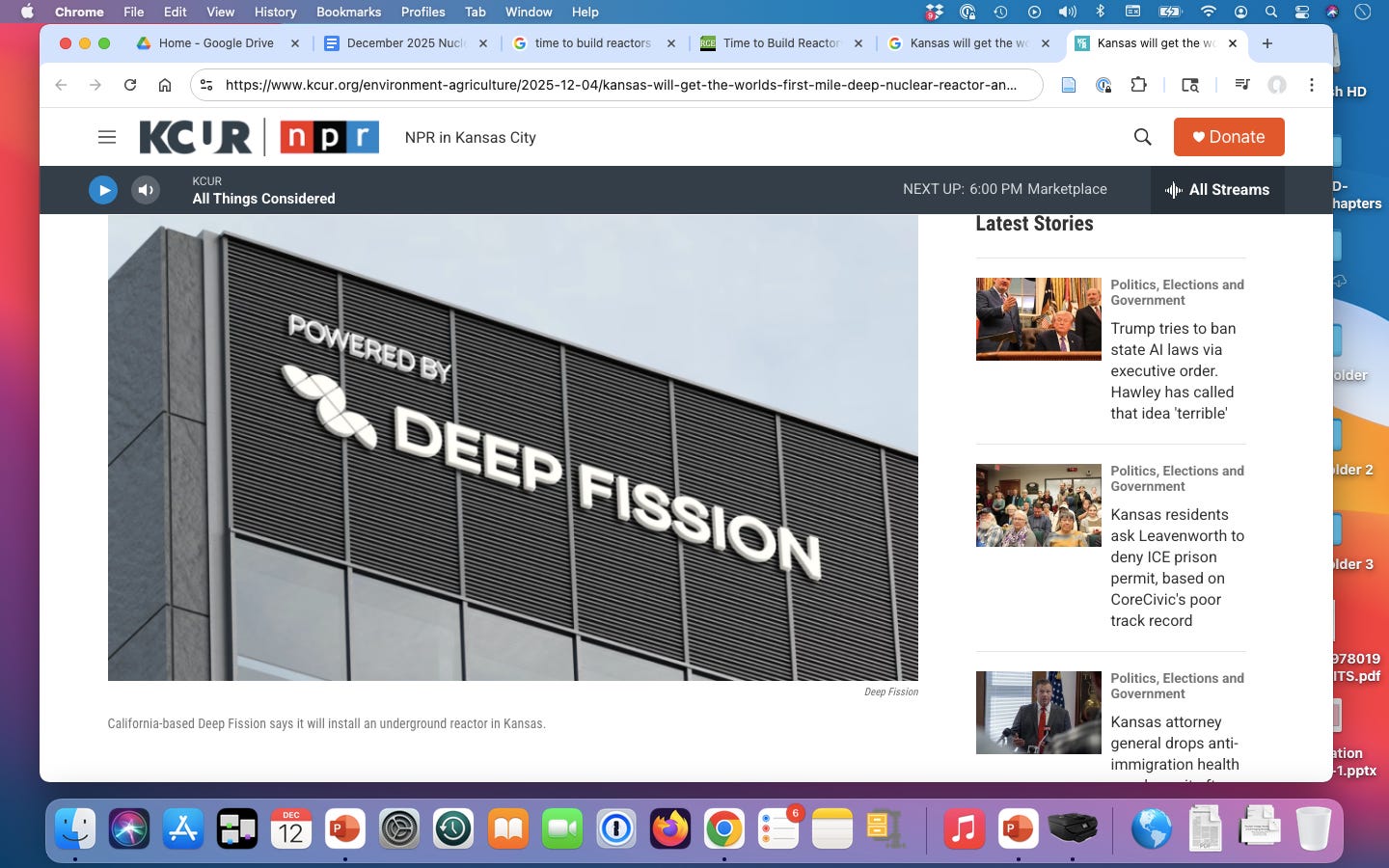The height and width of the screenshot is (868, 1389).
Task: Click the blue document extension icon
Action: [x=1069, y=85]
